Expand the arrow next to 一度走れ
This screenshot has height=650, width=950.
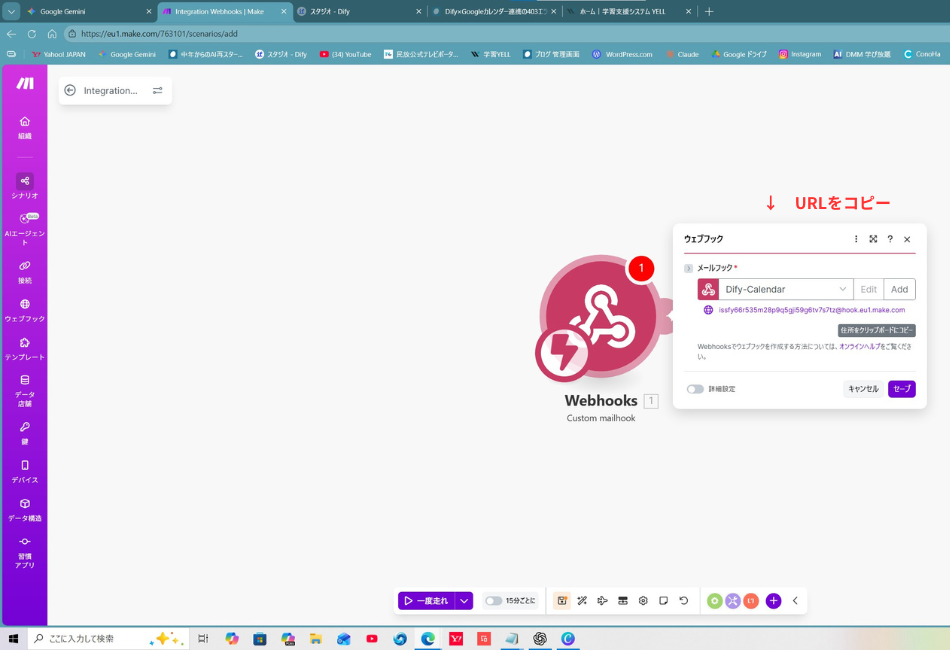[464, 601]
